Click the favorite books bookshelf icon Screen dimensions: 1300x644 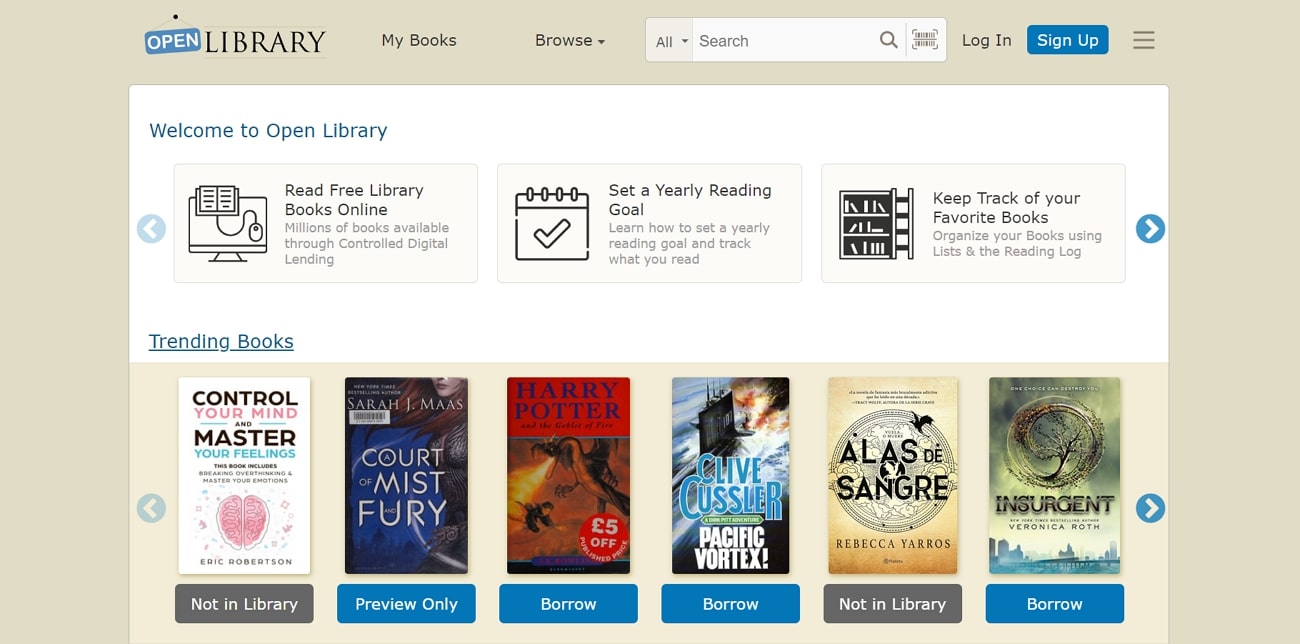878,222
